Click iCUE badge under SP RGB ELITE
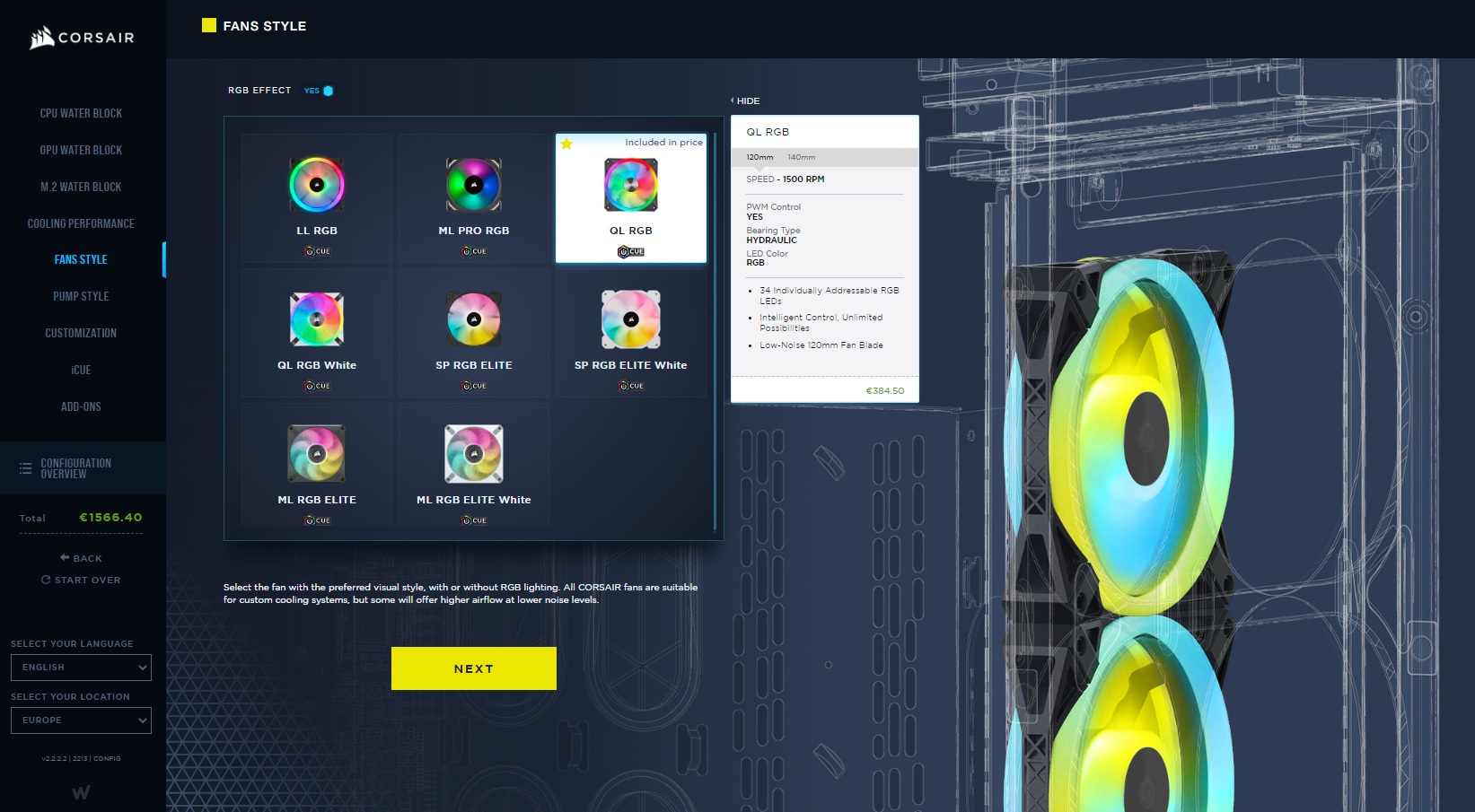This screenshot has width=1475, height=812. (x=474, y=386)
